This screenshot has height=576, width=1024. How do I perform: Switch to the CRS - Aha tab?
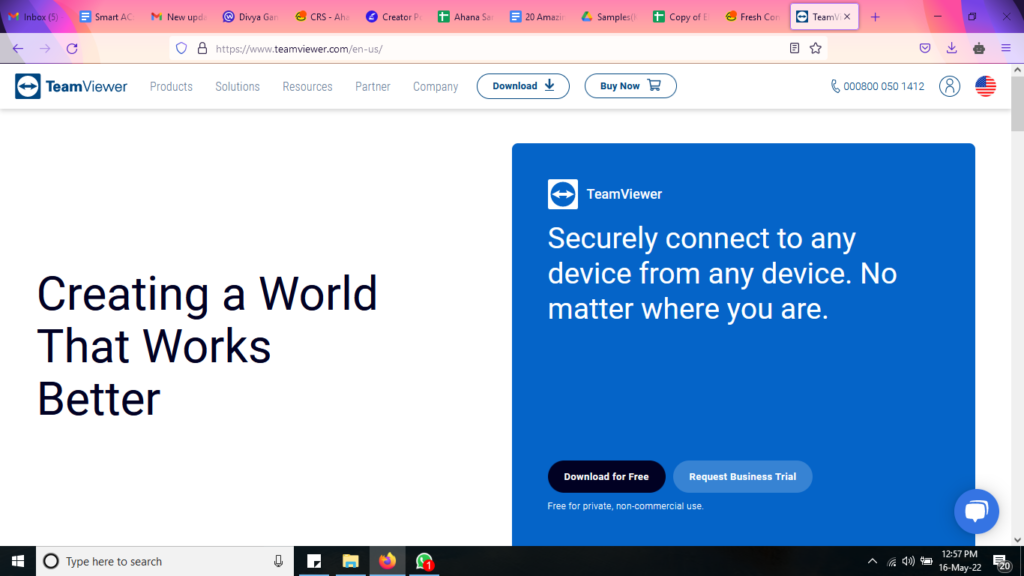pyautogui.click(x=321, y=17)
